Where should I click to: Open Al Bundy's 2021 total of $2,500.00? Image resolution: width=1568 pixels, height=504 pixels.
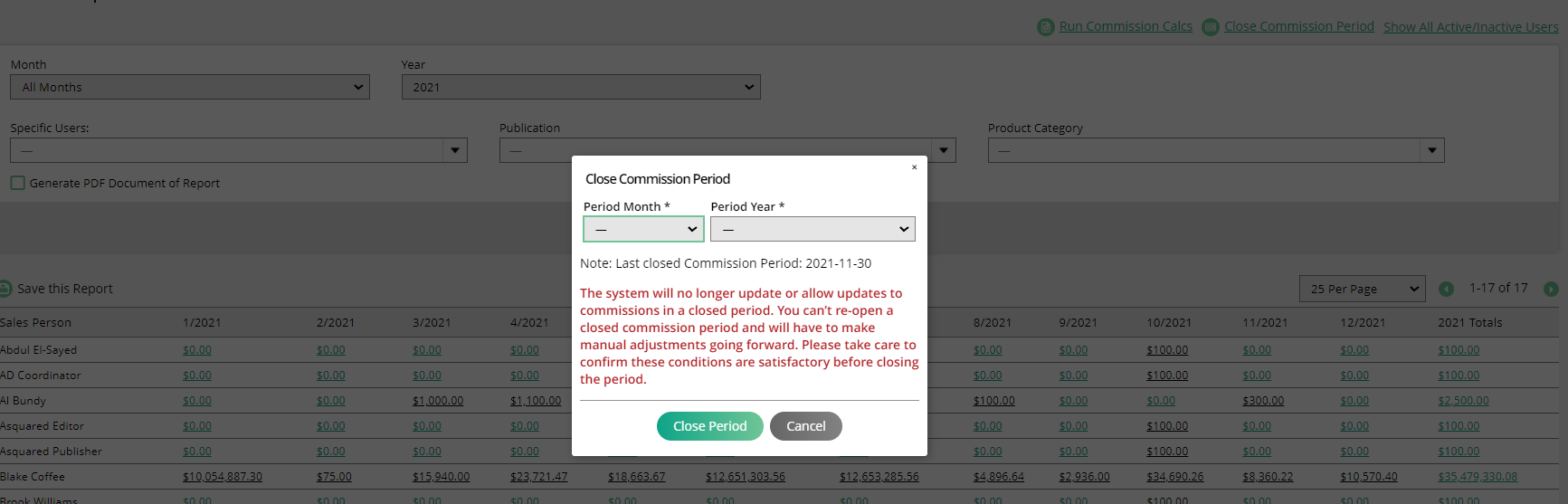pyautogui.click(x=1463, y=401)
